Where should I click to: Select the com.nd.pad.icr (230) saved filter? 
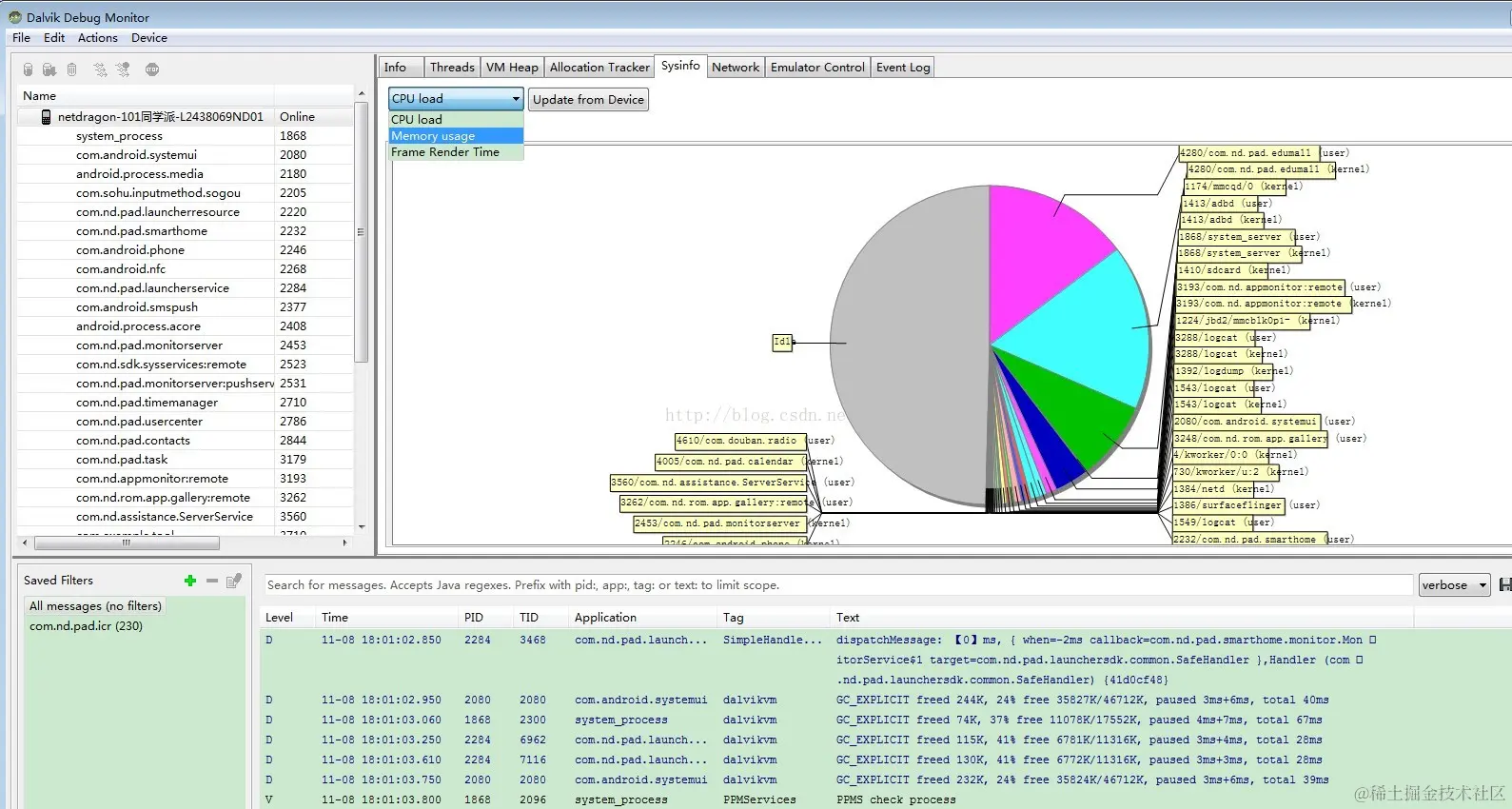click(86, 626)
